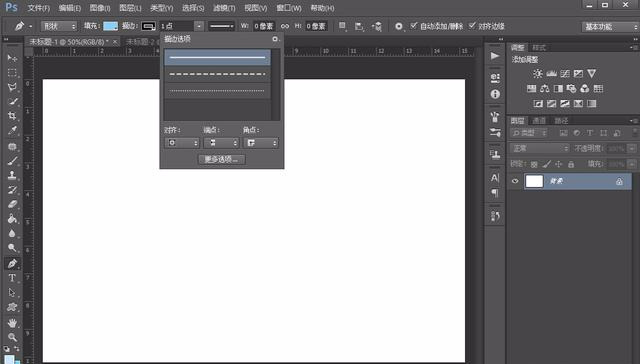640x364 pixels.
Task: Open path operations in options bar
Action: 342,26
